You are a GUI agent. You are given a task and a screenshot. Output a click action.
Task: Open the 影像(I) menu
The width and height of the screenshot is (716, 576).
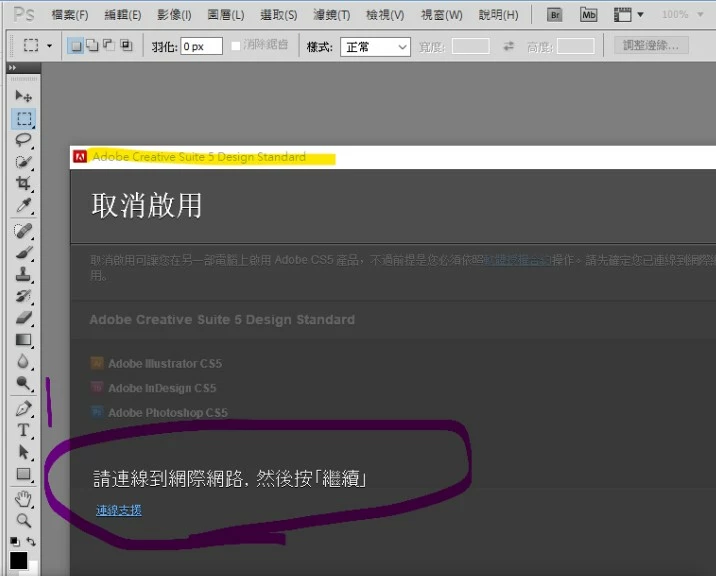tap(174, 15)
